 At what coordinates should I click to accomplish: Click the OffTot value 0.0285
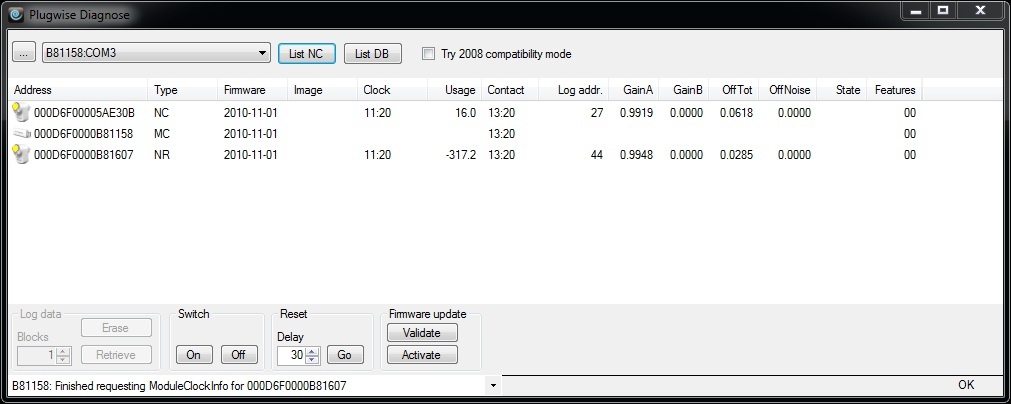point(736,155)
